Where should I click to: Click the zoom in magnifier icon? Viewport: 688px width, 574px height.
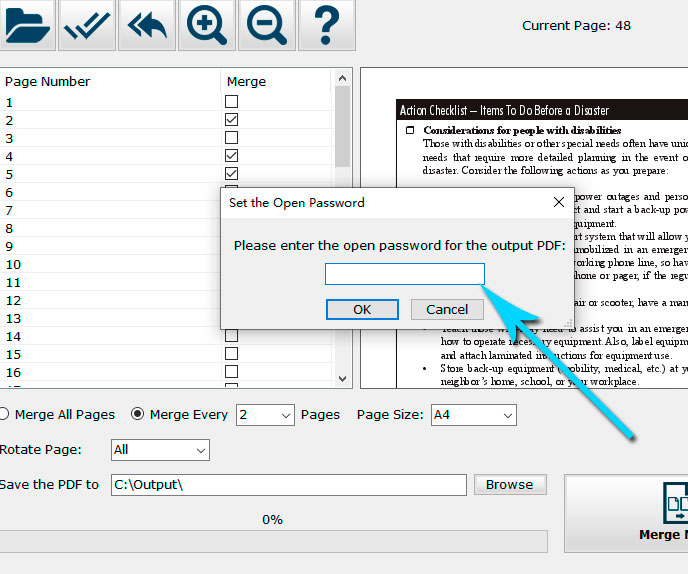coord(207,26)
